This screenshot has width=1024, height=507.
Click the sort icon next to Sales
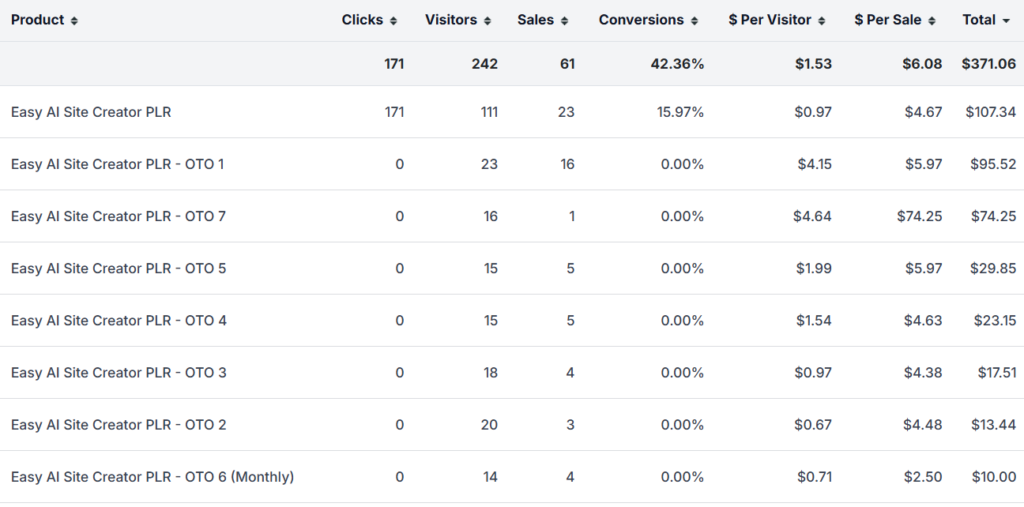pyautogui.click(x=564, y=21)
